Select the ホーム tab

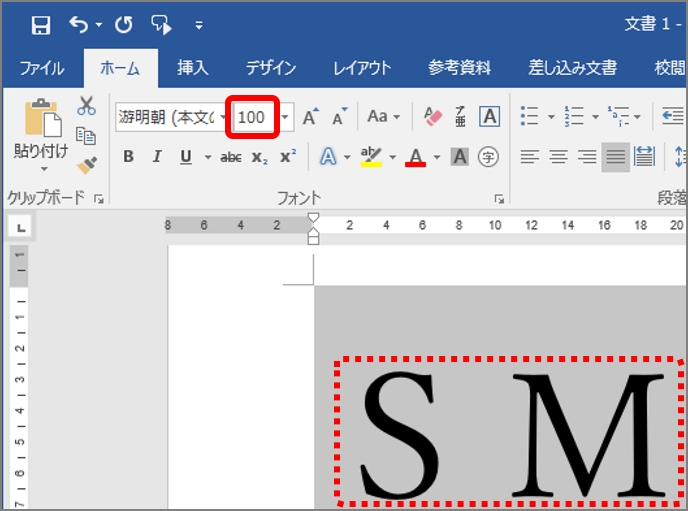click(x=120, y=68)
